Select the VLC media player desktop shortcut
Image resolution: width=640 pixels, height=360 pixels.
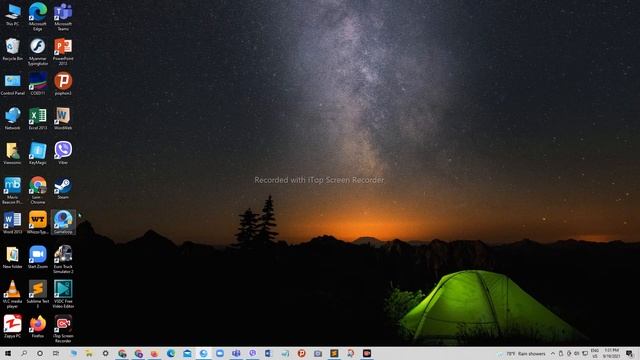click(x=12, y=294)
